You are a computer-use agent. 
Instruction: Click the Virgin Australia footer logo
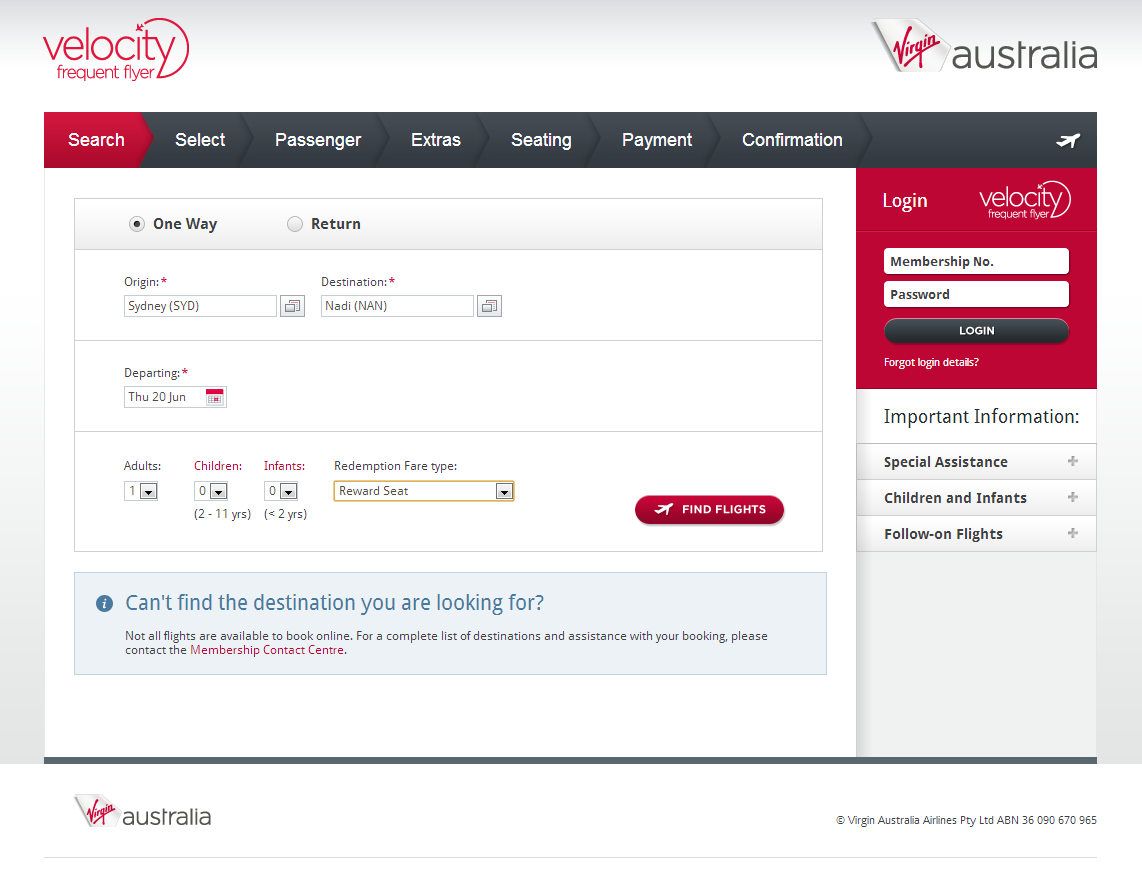[x=143, y=811]
